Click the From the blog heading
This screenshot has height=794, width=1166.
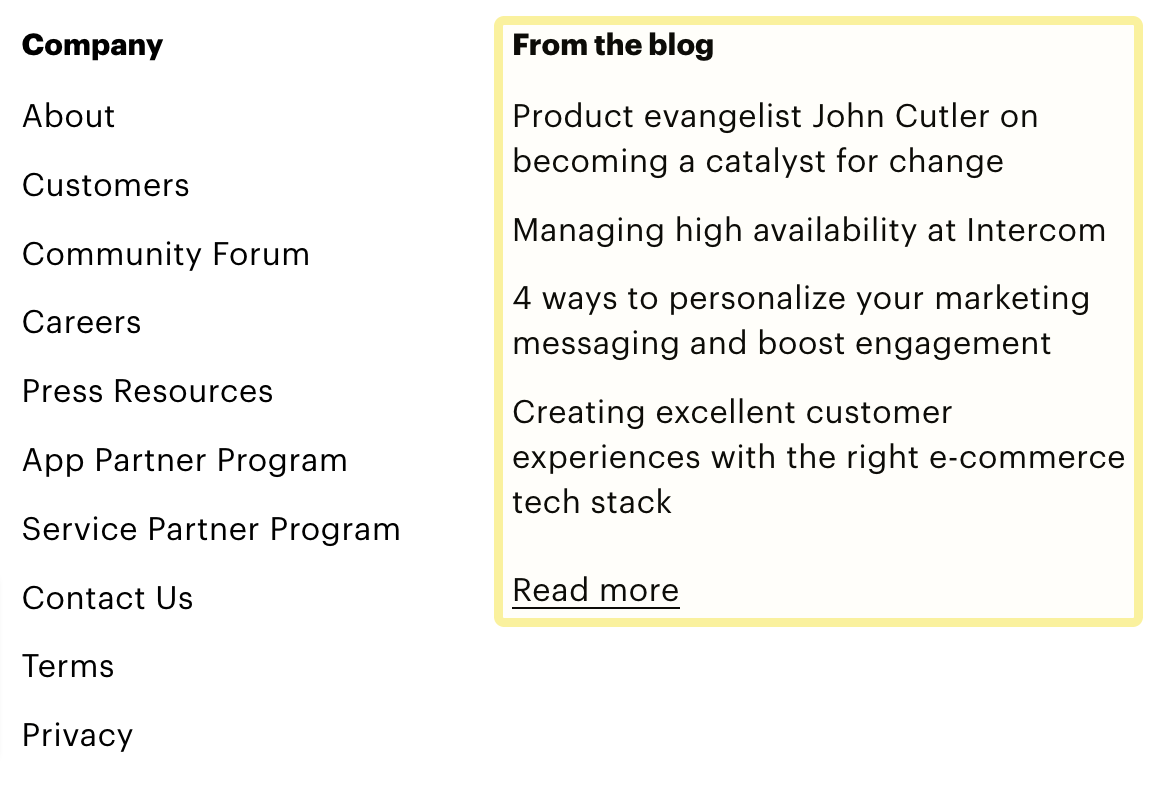click(x=613, y=45)
